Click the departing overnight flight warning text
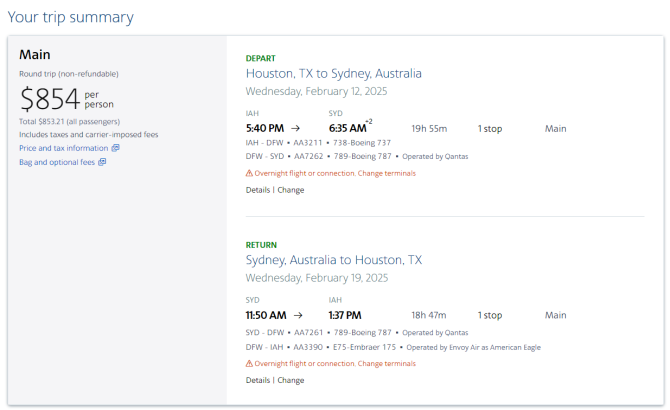Viewport: 670px width, 410px height. 335,173
